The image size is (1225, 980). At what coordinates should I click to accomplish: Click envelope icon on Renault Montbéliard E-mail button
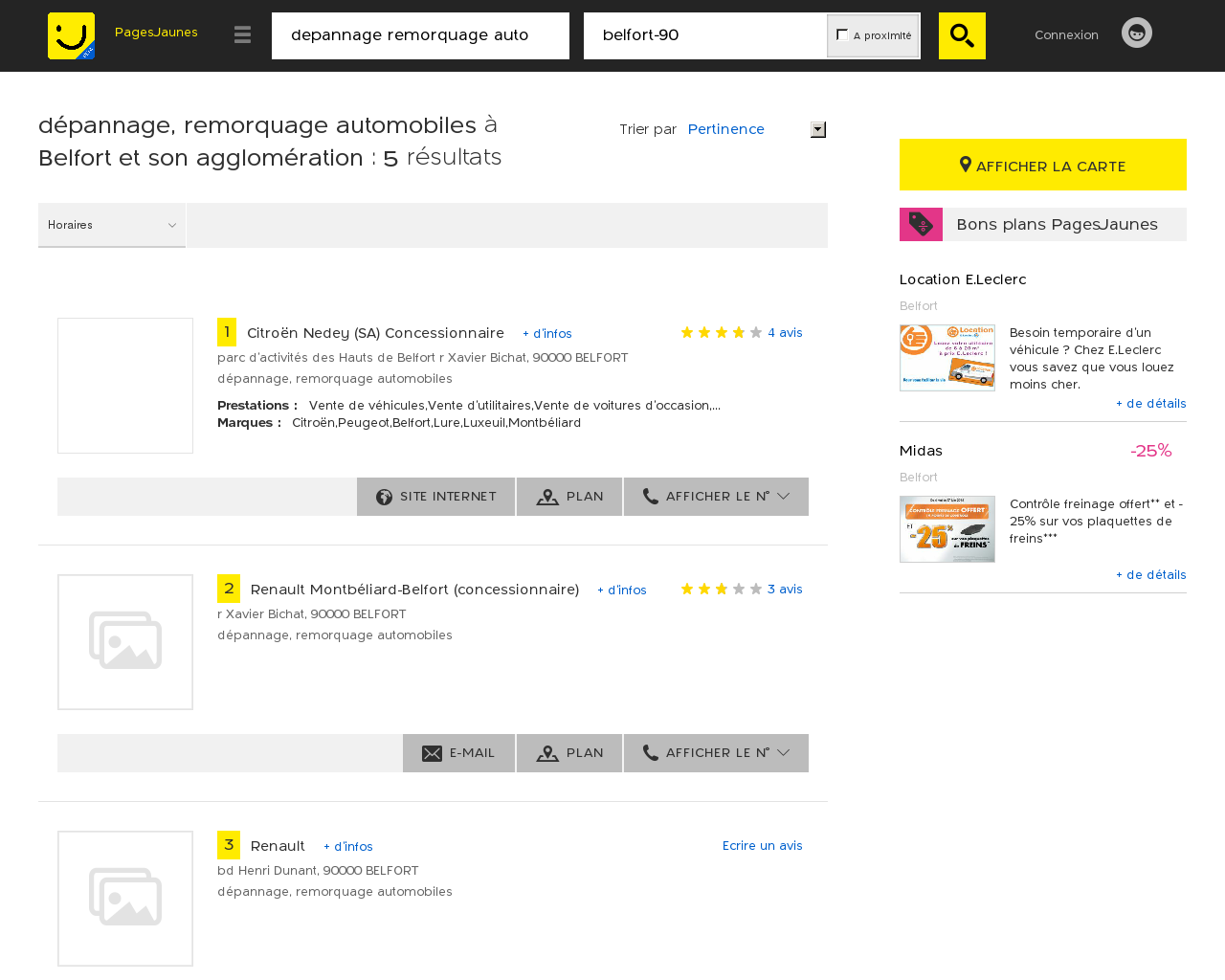[x=432, y=753]
